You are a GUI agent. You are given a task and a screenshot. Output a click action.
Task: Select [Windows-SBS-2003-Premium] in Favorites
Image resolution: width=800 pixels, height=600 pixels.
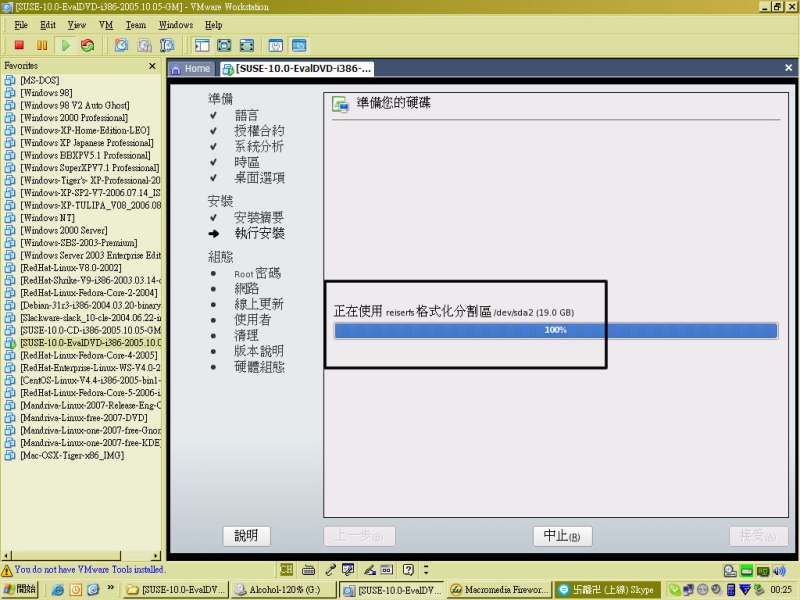click(79, 243)
